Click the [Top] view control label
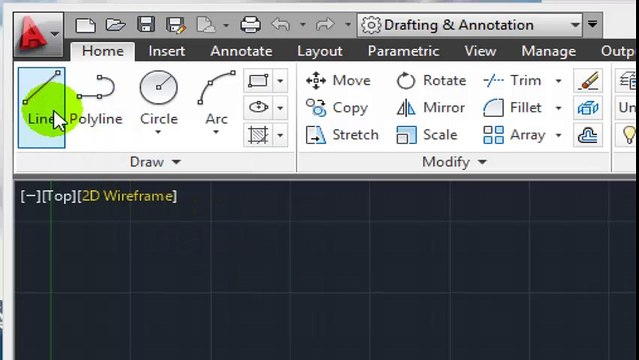 click(59, 196)
